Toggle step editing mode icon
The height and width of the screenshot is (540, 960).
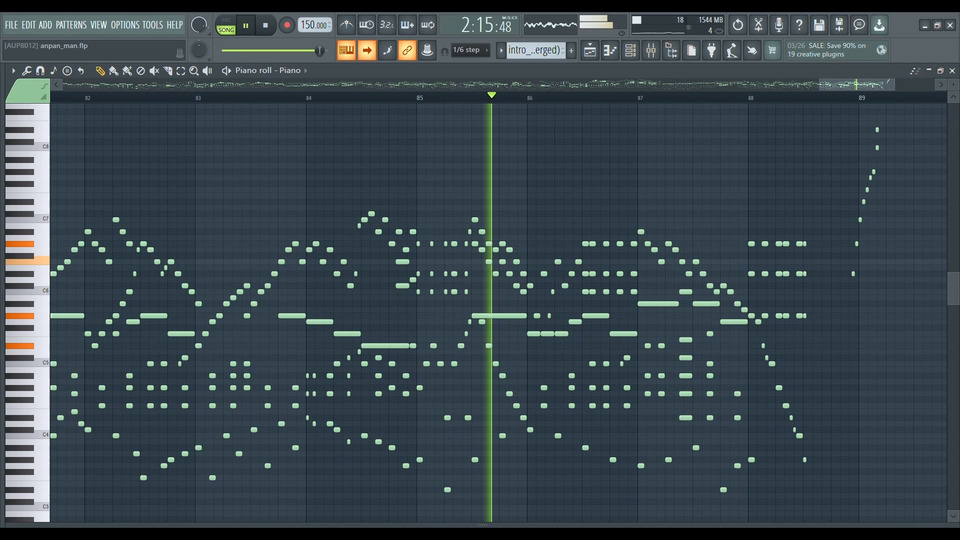point(387,50)
